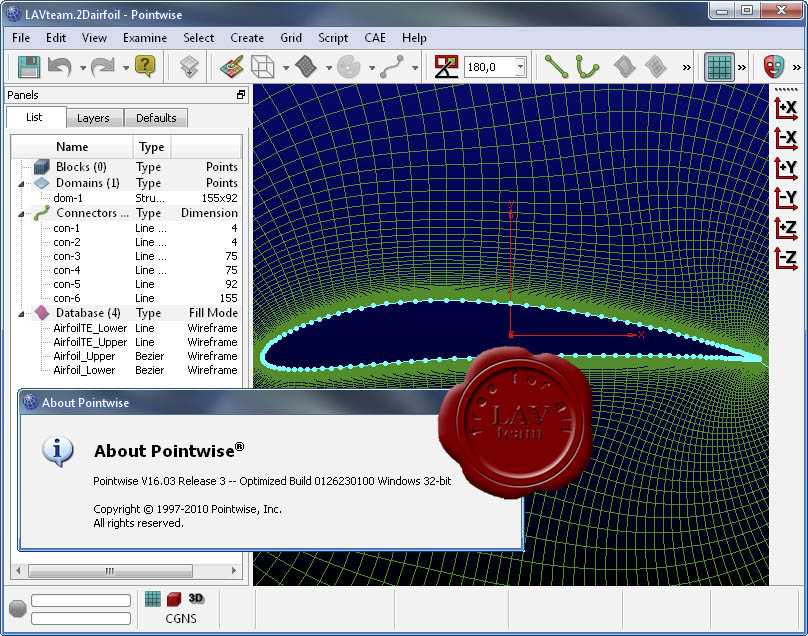
Task: Show more tools after surface icons
Action: click(x=686, y=68)
